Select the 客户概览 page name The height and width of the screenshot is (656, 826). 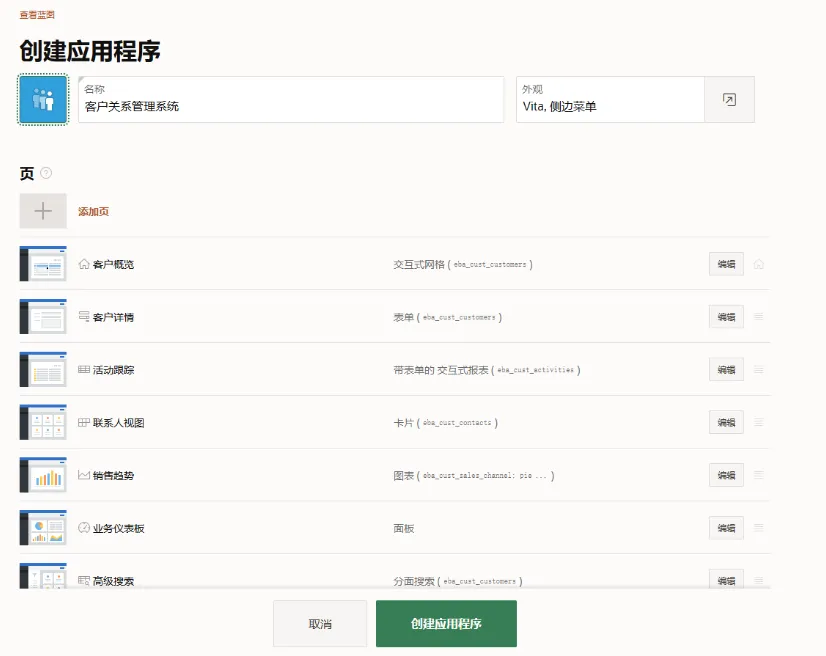point(113,265)
